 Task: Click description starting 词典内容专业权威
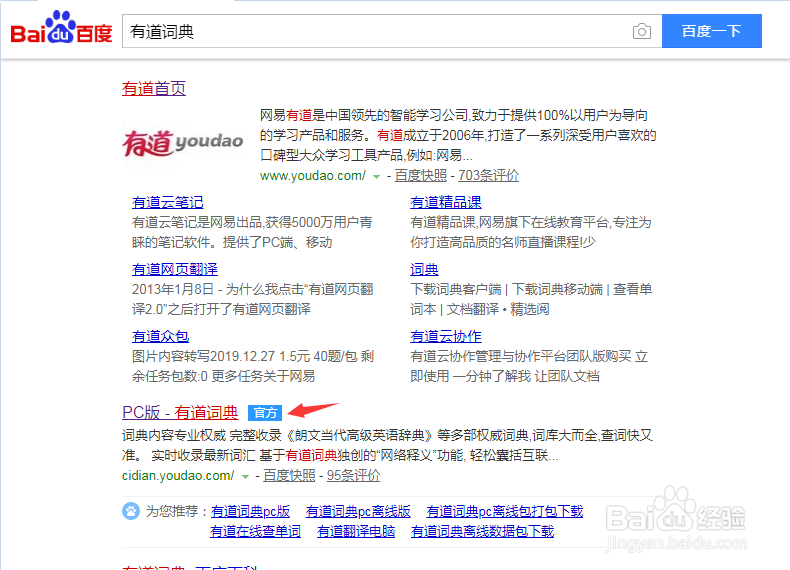(387, 446)
